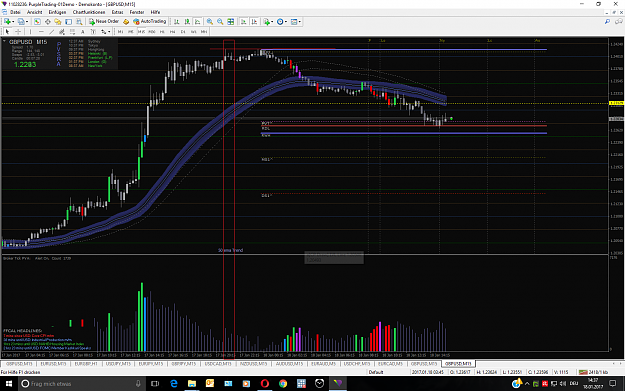625x391 pixels.
Task: Open the Datei menu
Action: point(15,12)
